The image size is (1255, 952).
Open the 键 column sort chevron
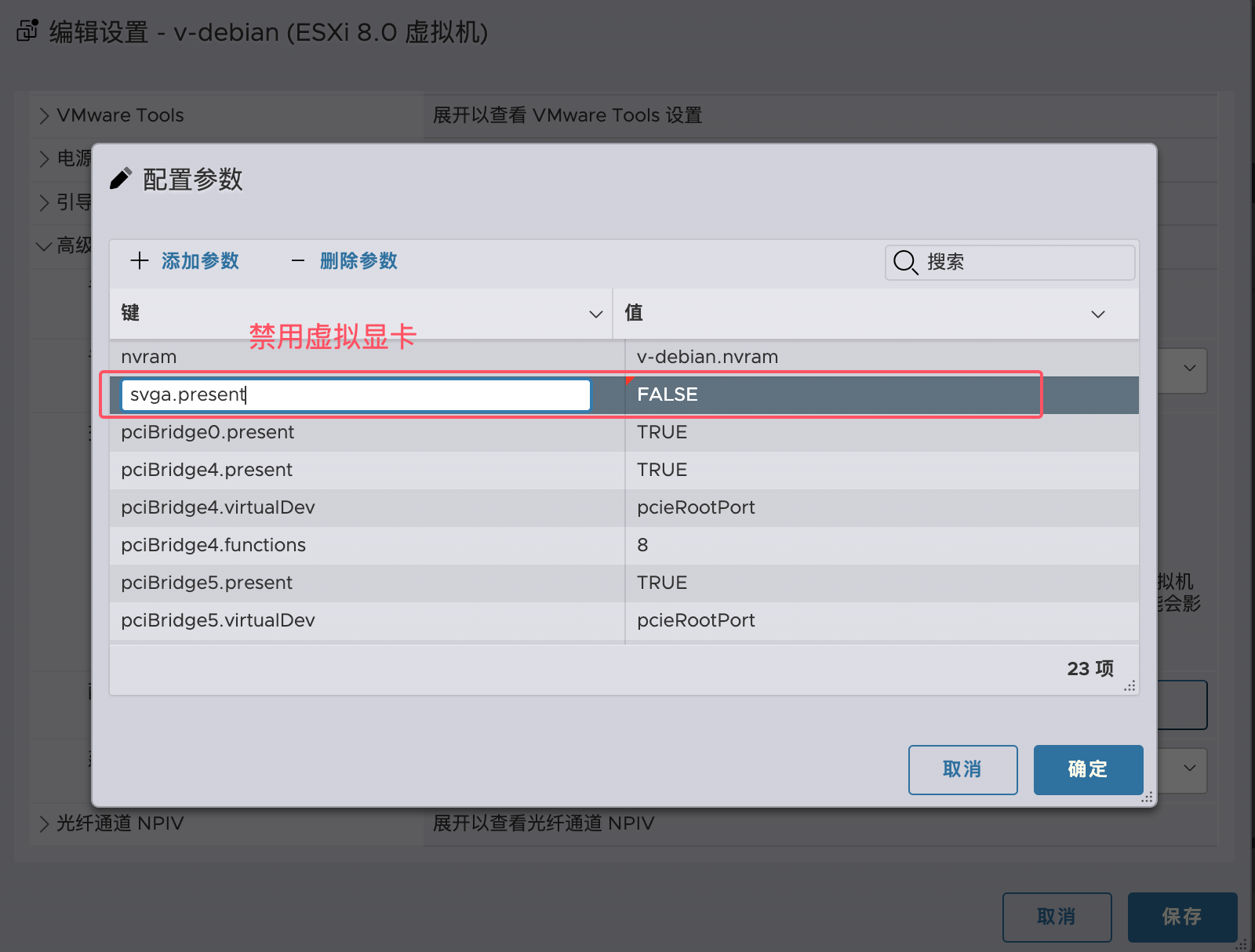pyautogui.click(x=596, y=314)
